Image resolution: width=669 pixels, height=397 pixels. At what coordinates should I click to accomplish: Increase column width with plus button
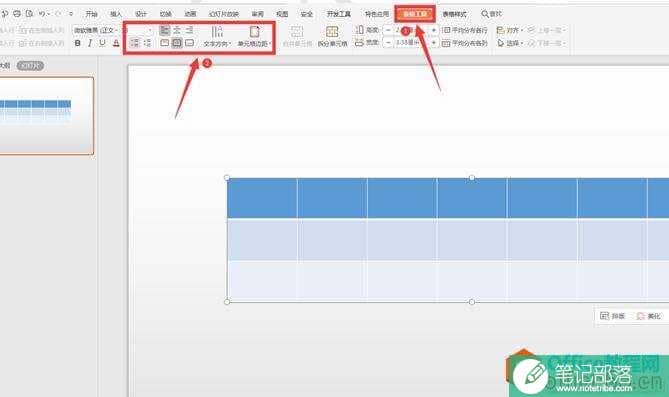433,43
